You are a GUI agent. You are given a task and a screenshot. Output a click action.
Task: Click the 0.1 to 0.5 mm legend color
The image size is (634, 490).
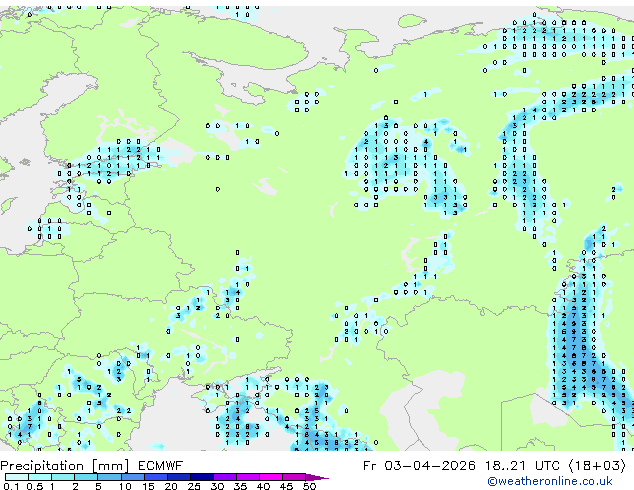17,477
